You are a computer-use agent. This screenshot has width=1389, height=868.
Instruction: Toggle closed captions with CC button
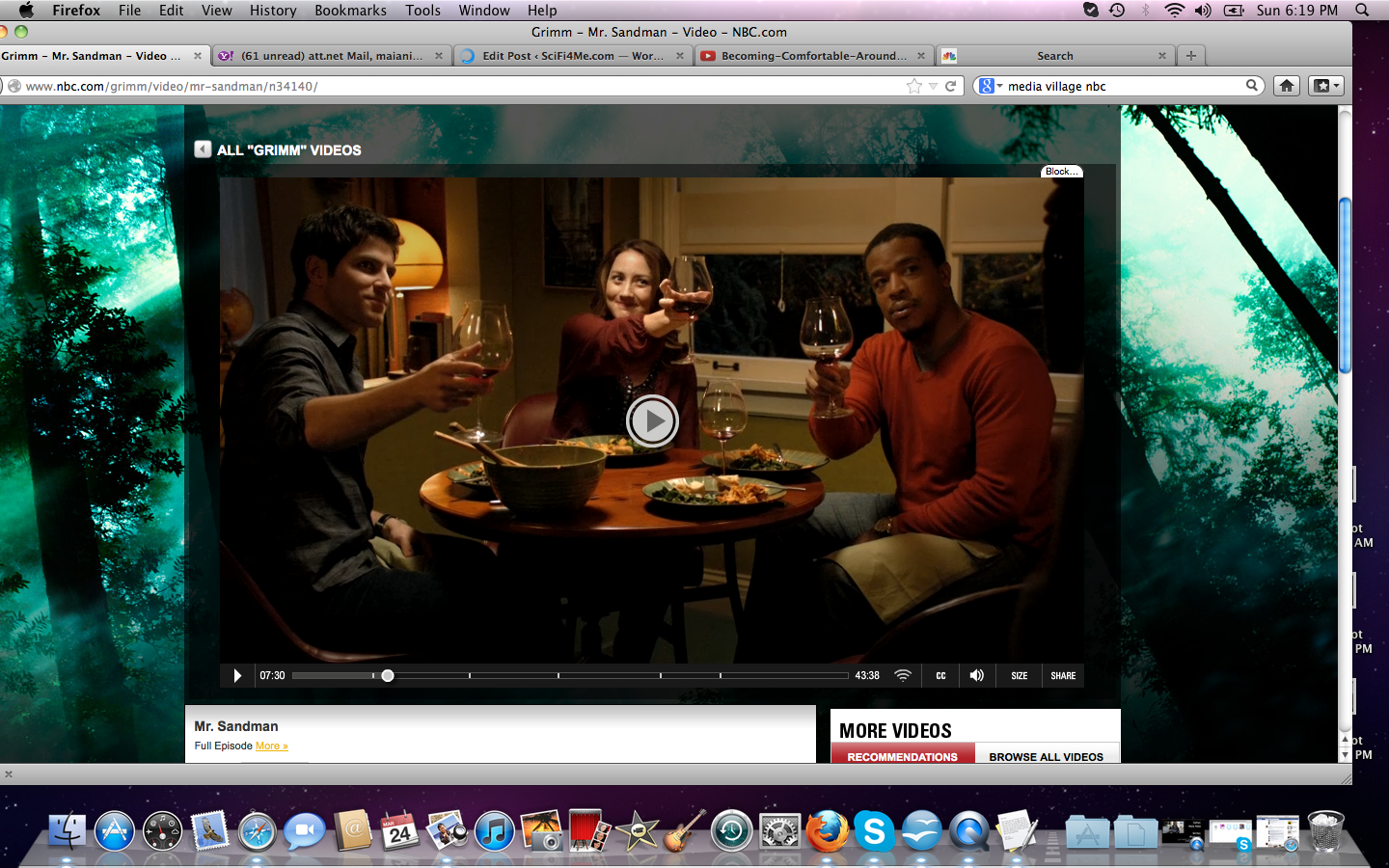pos(940,676)
